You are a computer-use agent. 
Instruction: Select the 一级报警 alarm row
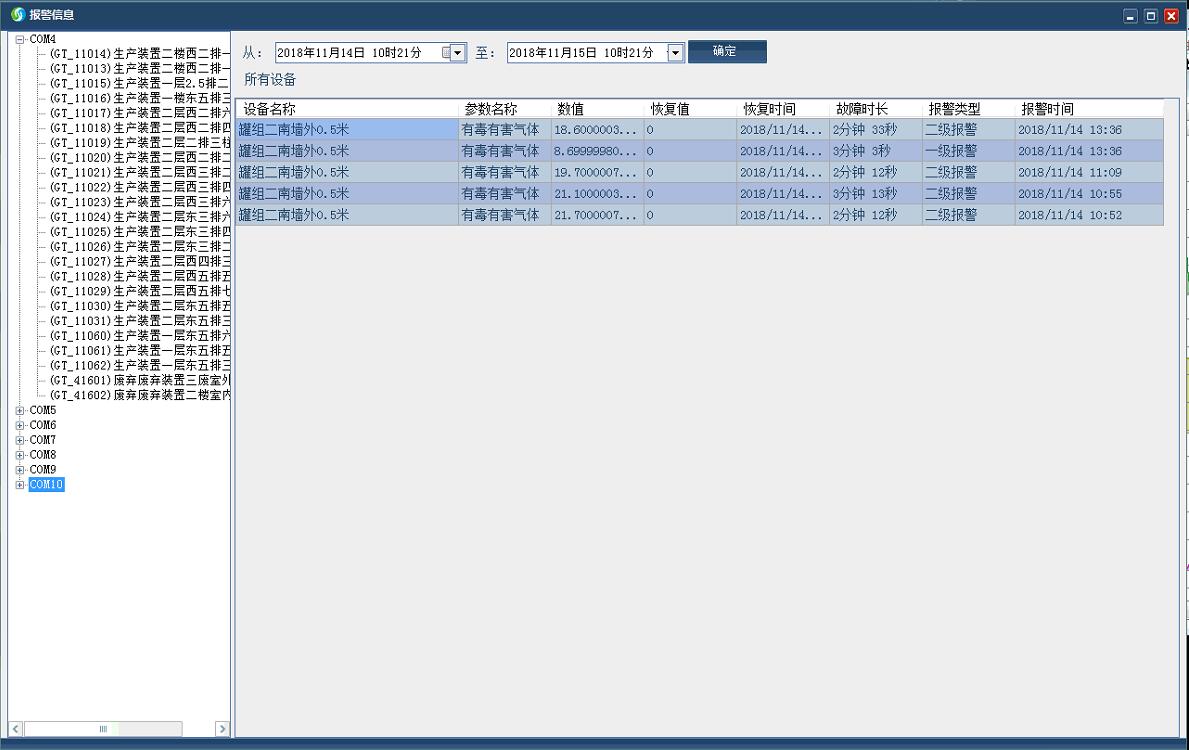pyautogui.click(x=700, y=151)
